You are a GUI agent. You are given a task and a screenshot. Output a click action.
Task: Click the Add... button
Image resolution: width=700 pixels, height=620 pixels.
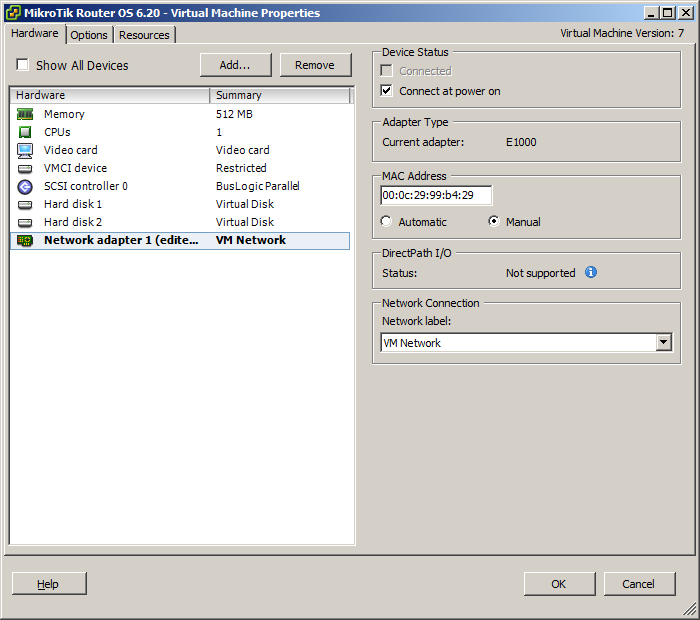pos(235,65)
